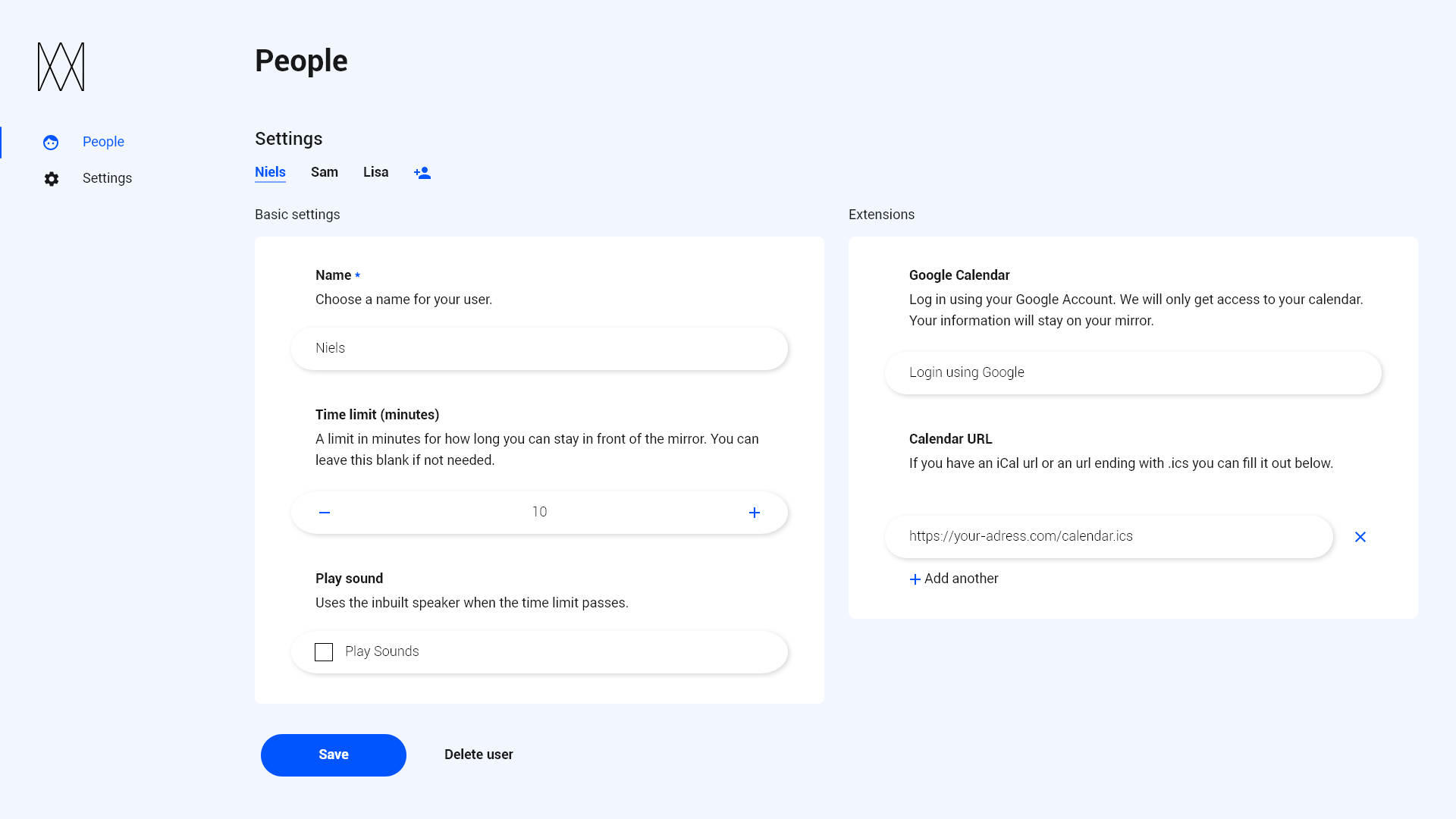Click Delete user link
This screenshot has height=819, width=1456.
[478, 754]
